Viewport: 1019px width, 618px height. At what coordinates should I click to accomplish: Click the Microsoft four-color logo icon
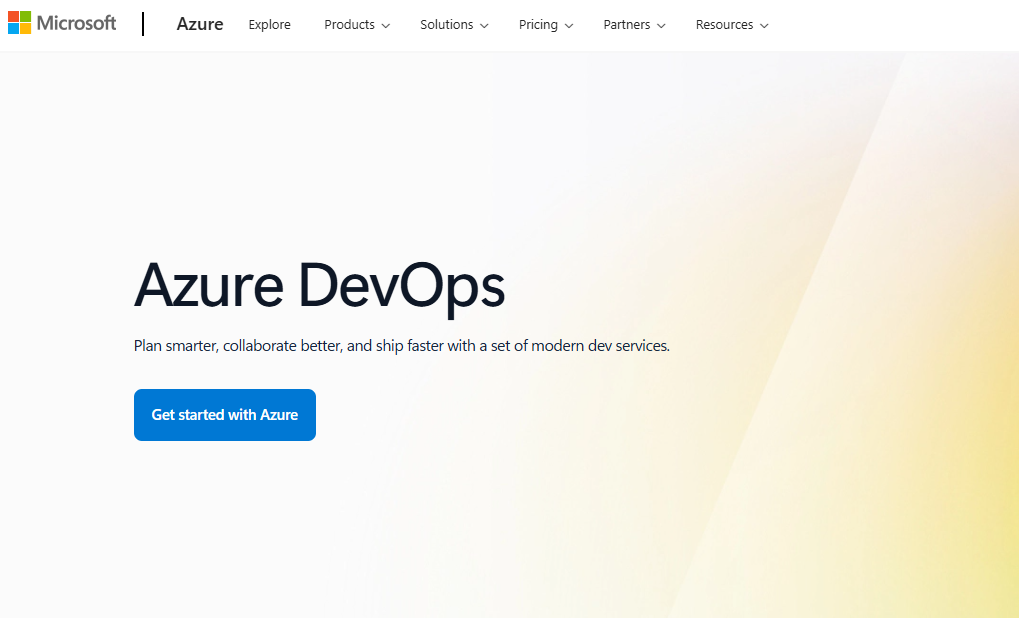(19, 23)
